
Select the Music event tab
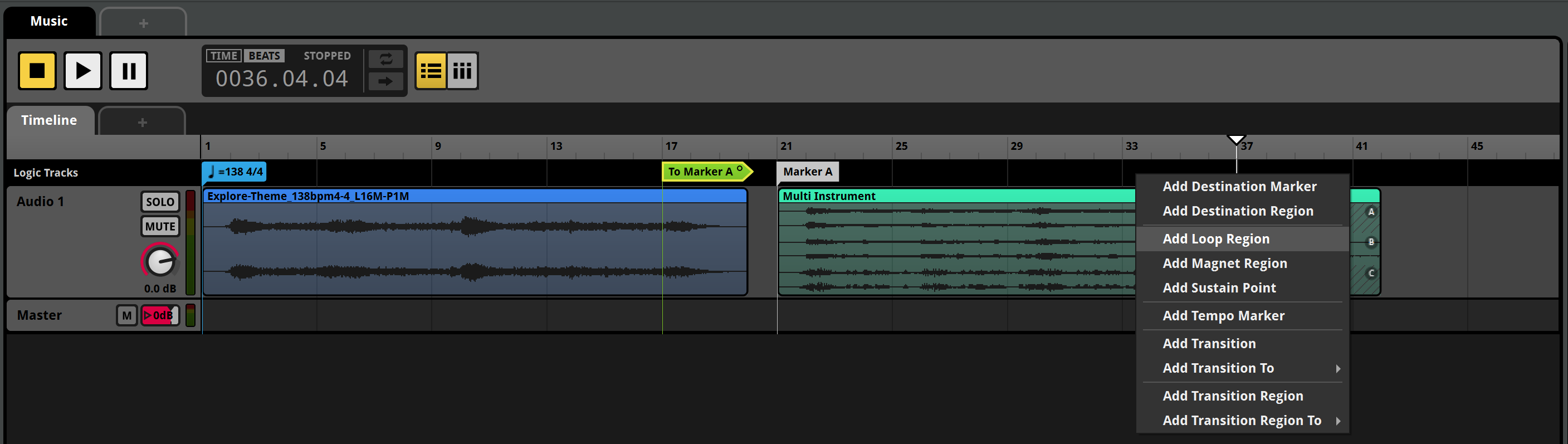click(48, 21)
